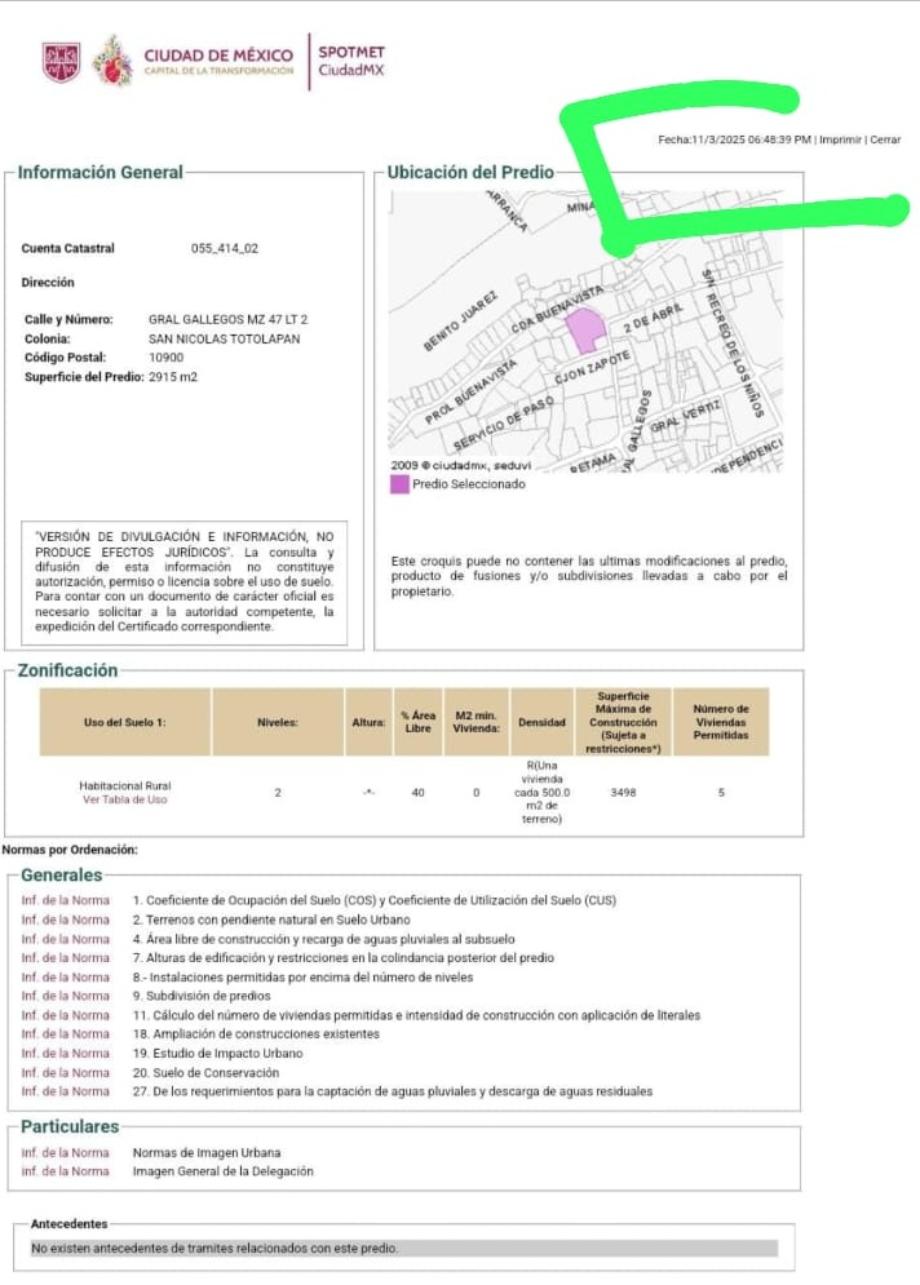Click the Predio Seleccionado legend color box

point(399,484)
